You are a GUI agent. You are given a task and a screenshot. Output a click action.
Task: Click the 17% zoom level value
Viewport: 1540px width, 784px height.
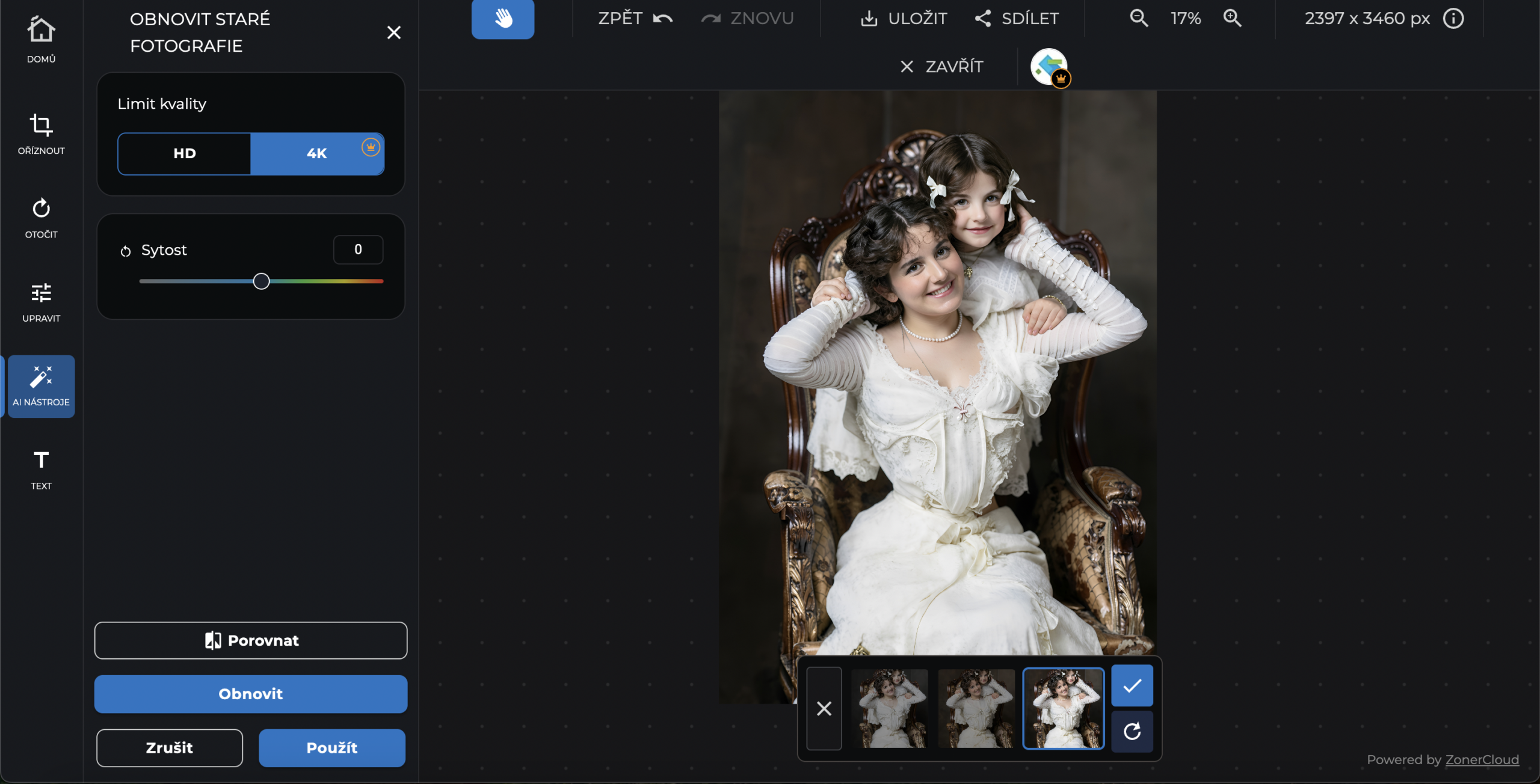[x=1186, y=19]
